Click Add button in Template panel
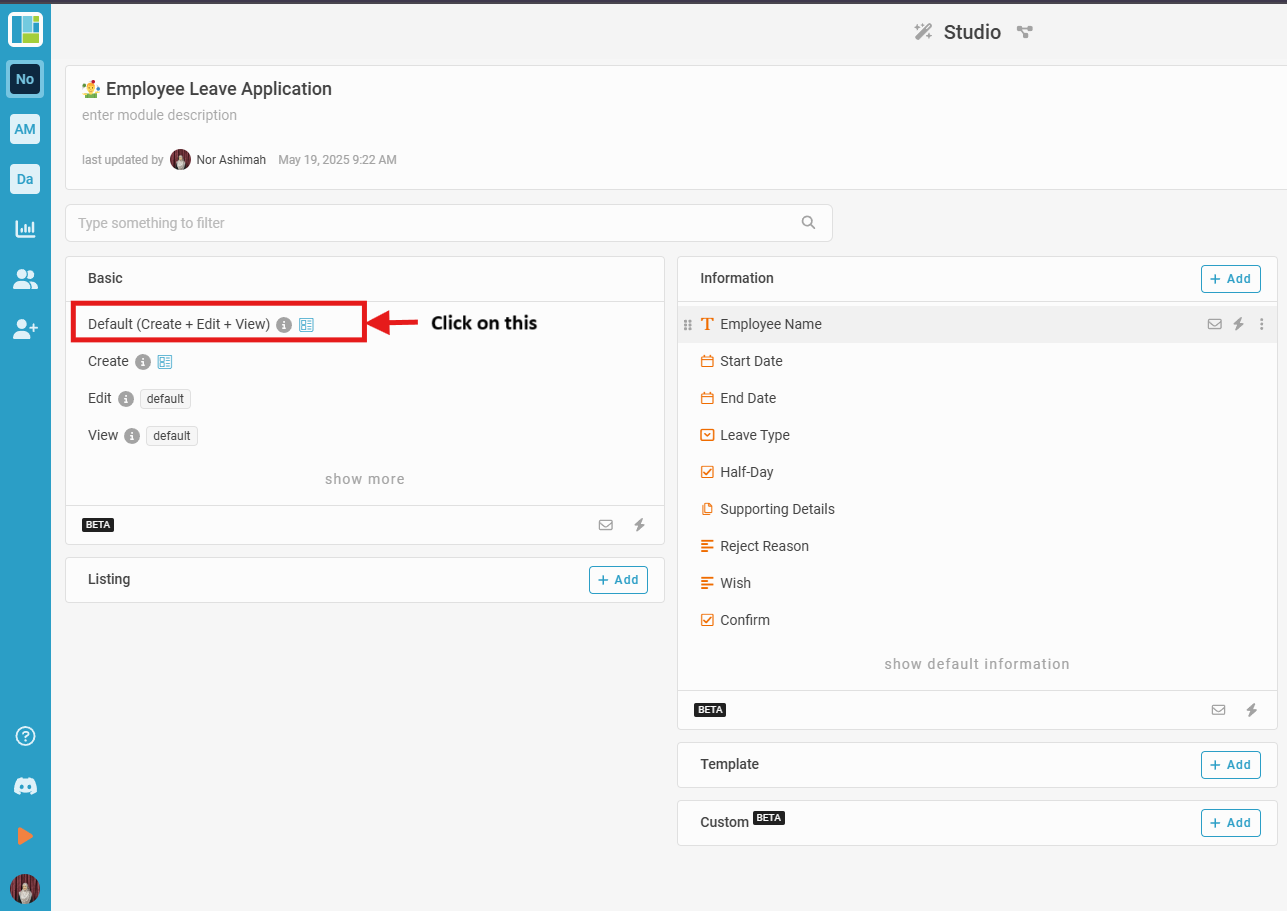The image size is (1287, 911). point(1231,765)
